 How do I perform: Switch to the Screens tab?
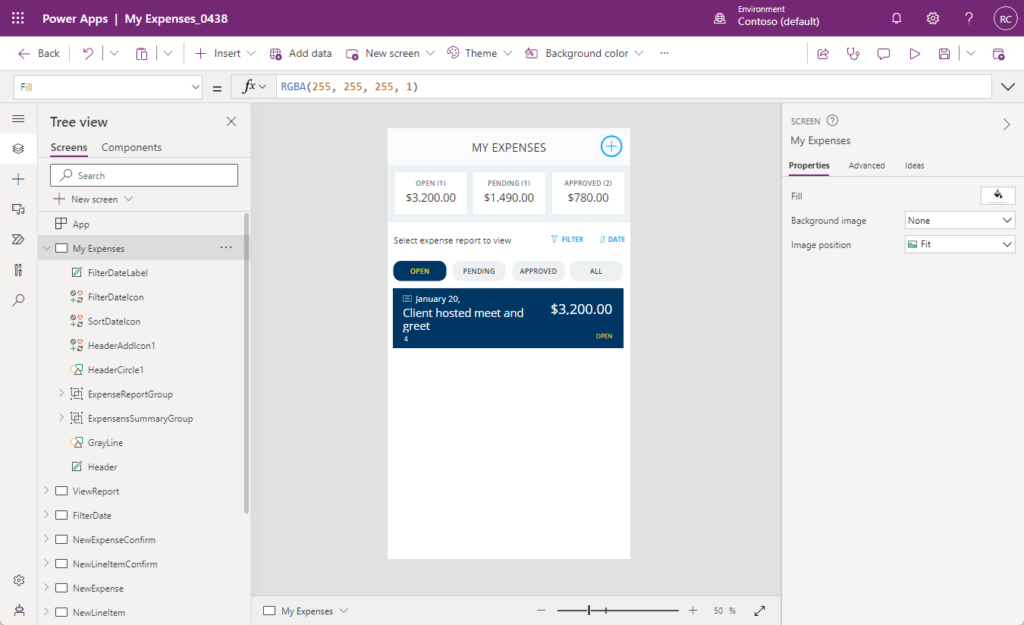[x=69, y=148]
